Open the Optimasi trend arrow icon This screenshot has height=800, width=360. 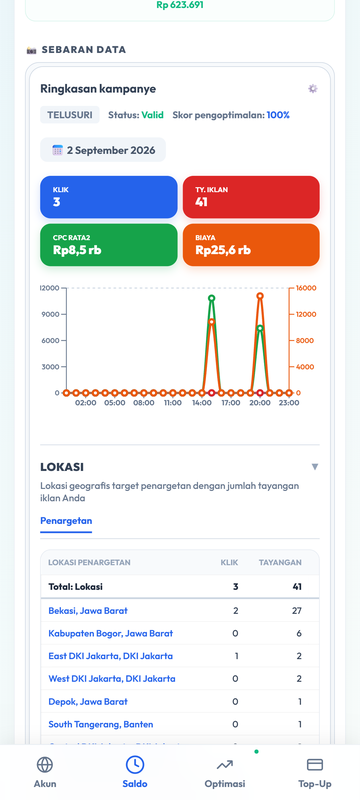[x=225, y=764]
